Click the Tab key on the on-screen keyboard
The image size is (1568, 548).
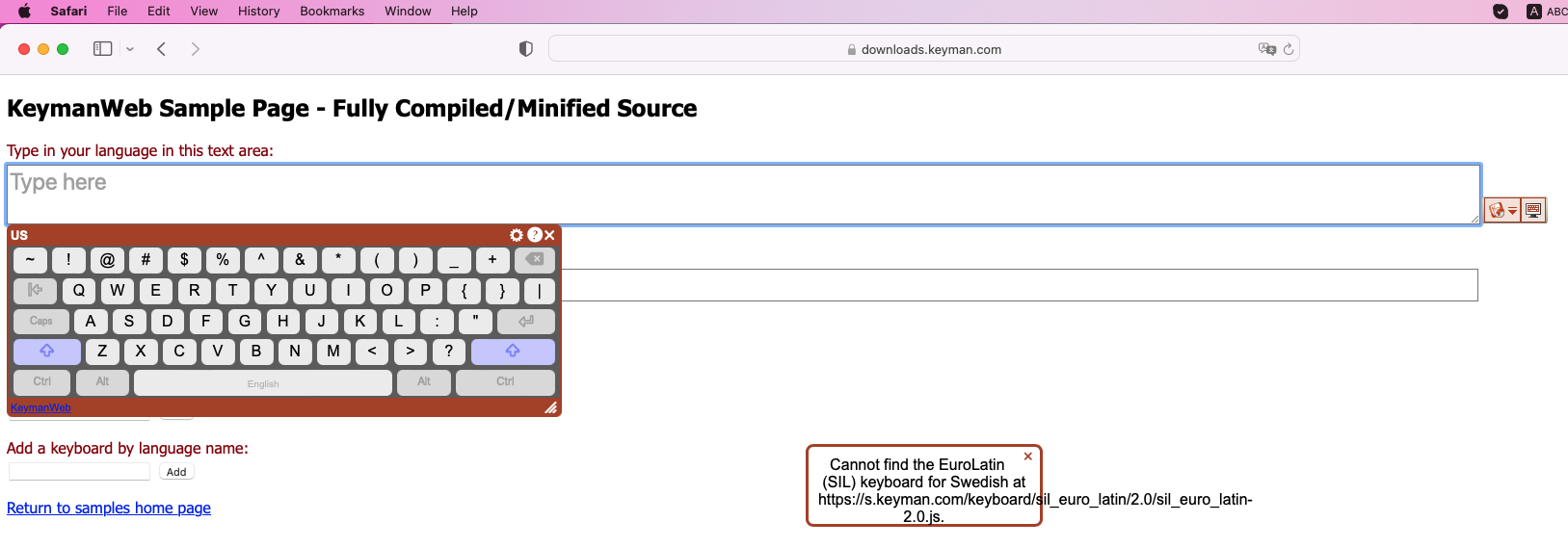[35, 291]
